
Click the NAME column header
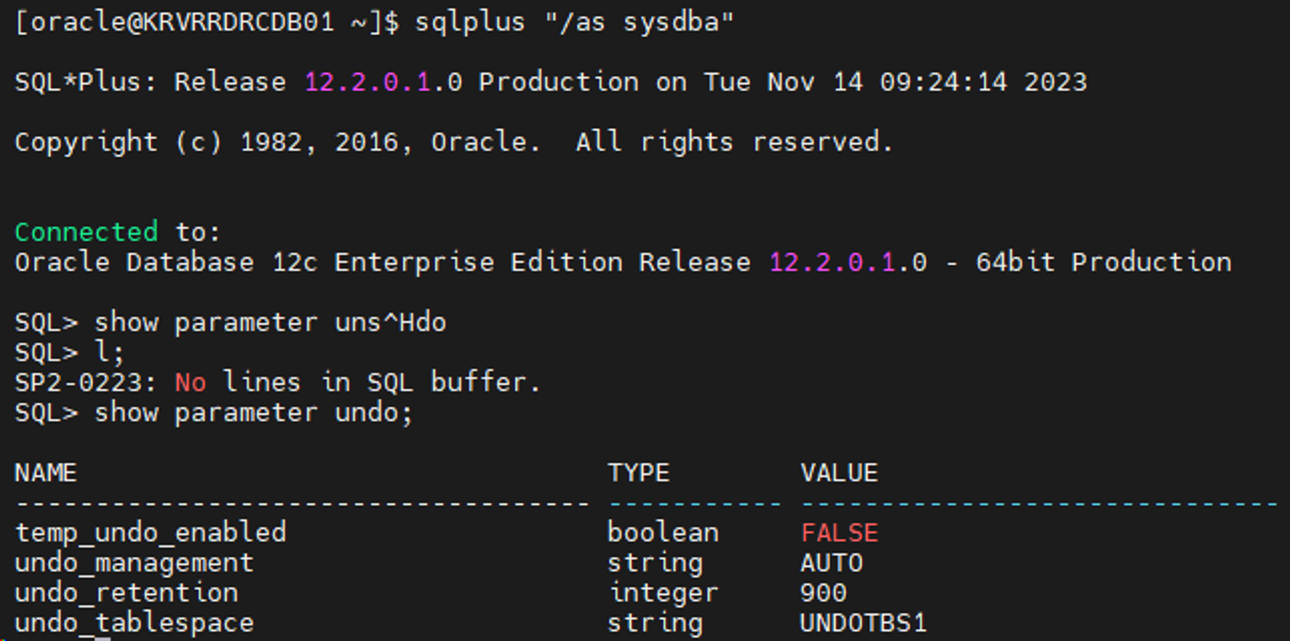point(45,472)
